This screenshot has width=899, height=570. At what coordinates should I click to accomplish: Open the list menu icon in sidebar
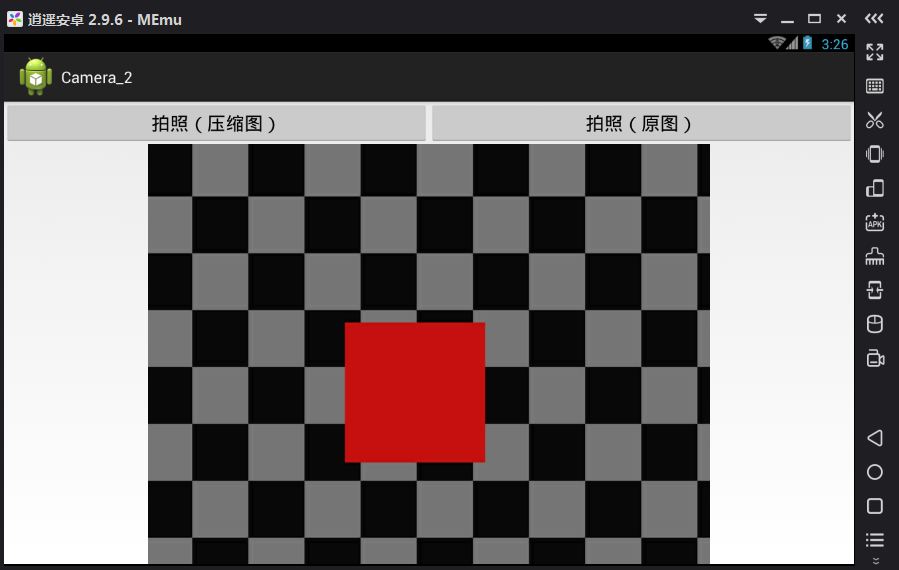click(874, 540)
